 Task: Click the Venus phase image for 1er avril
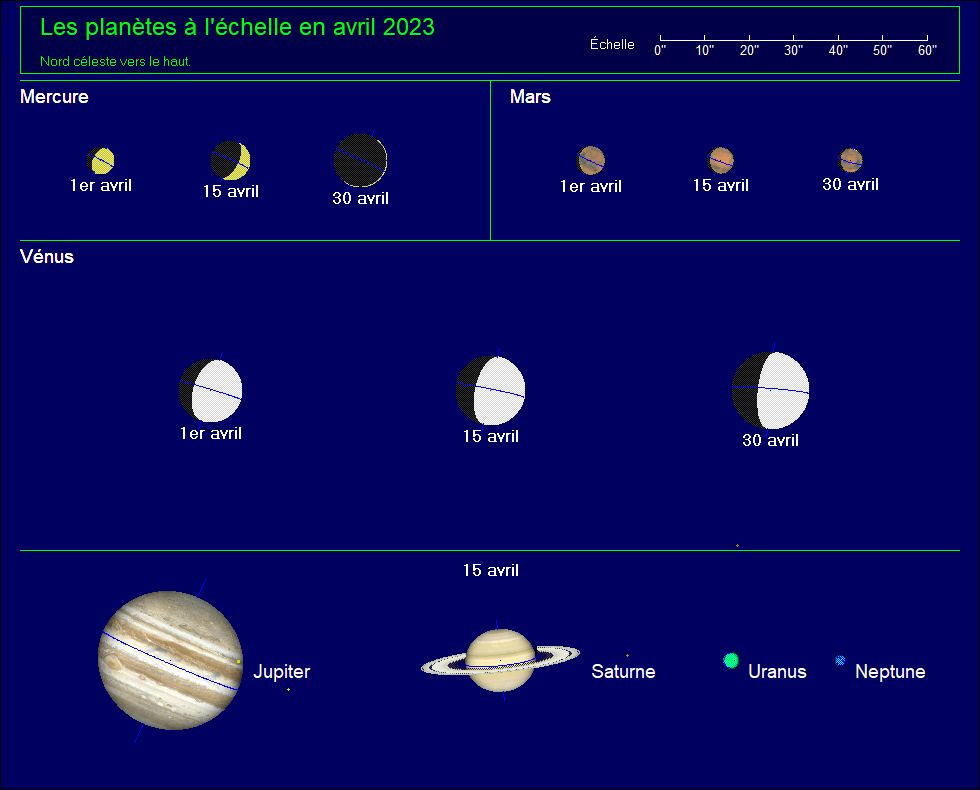(x=211, y=391)
